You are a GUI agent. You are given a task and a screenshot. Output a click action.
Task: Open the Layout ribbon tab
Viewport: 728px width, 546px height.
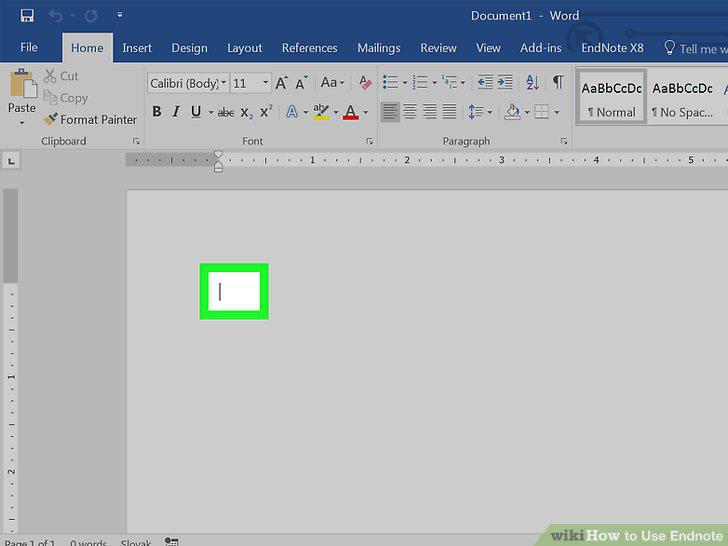[x=245, y=48]
